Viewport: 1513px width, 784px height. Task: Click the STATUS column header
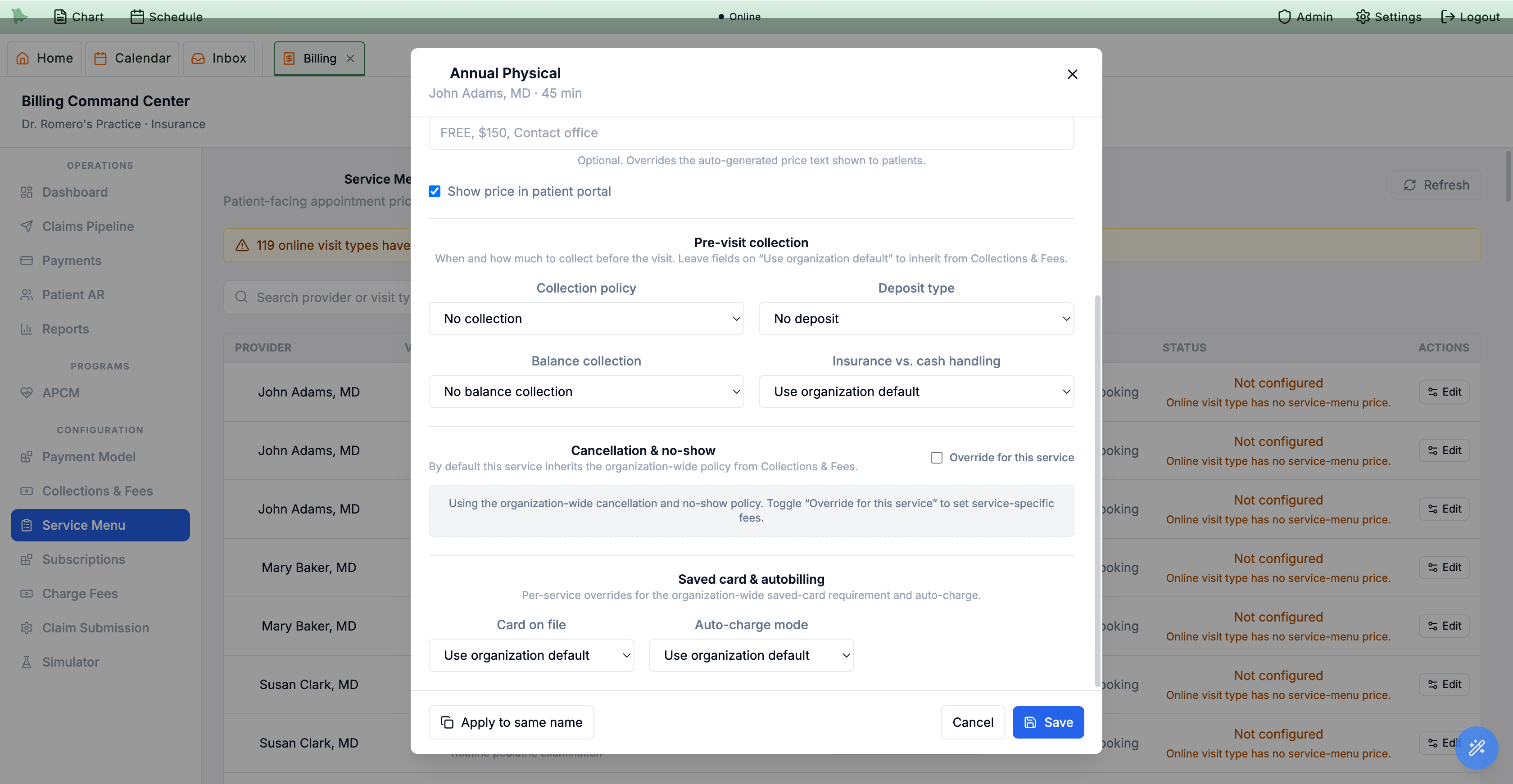click(x=1184, y=347)
